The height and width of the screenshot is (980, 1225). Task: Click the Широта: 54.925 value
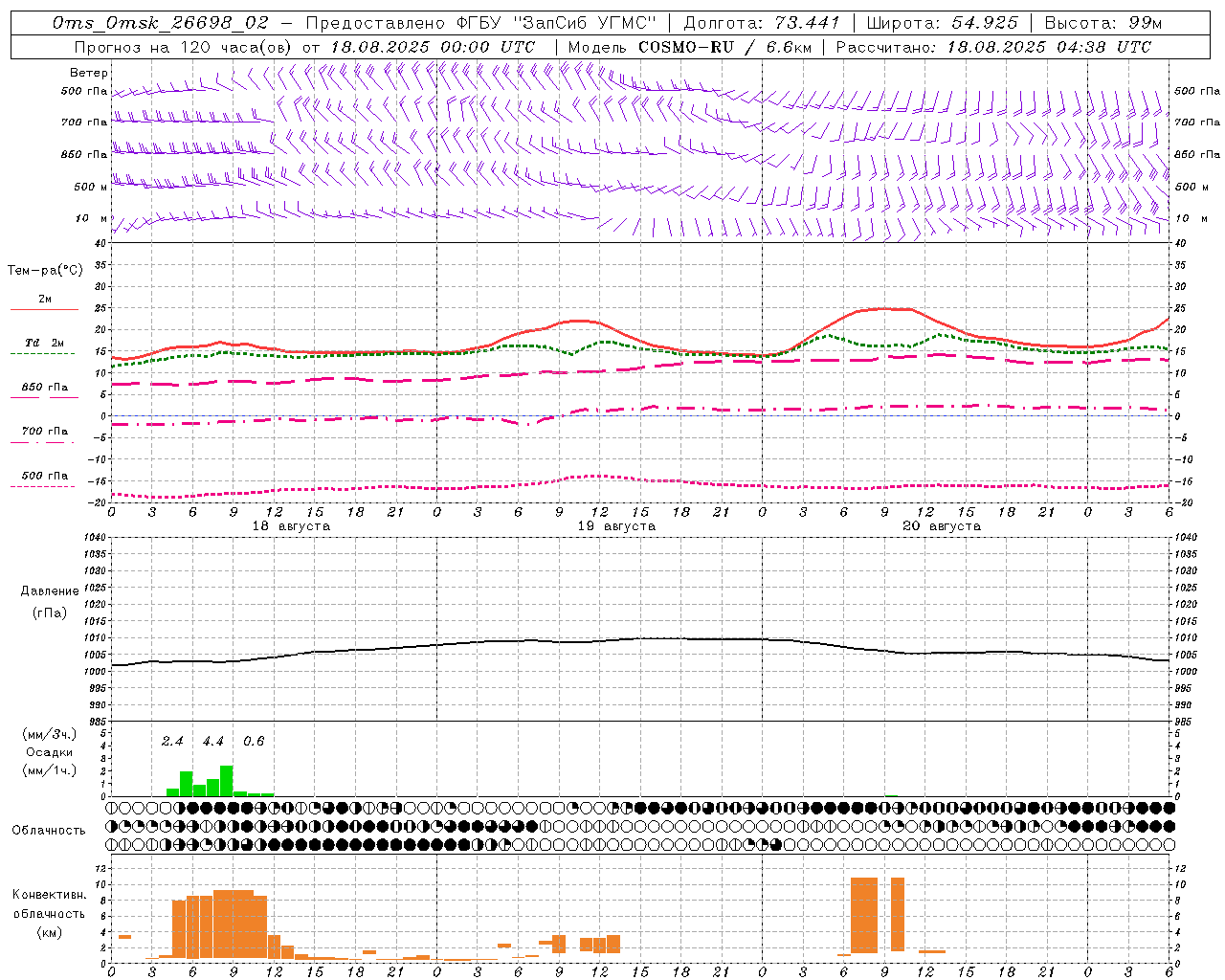(x=942, y=22)
